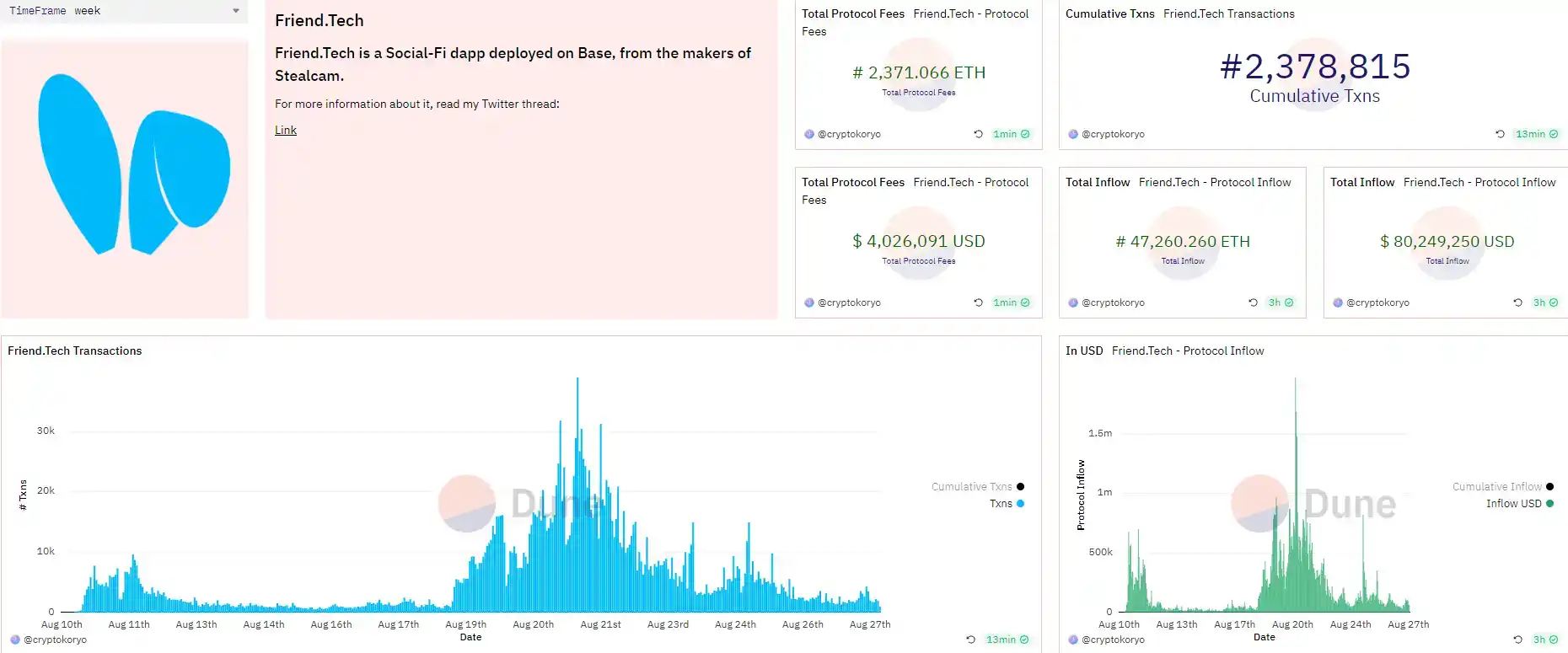Click Aug 27th label on Transactions axis
The image size is (1568, 653).
coord(870,624)
